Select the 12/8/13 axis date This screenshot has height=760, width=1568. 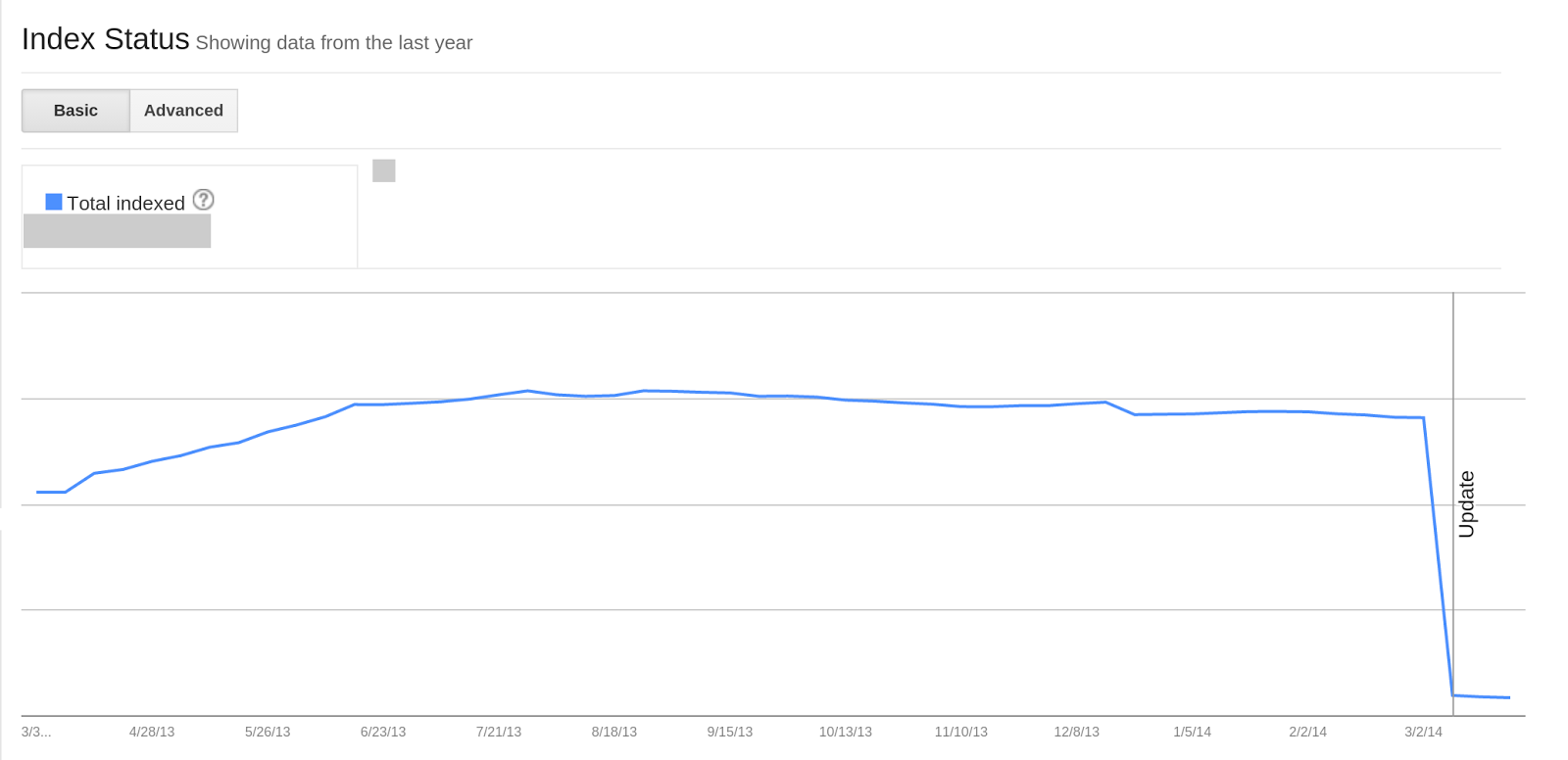[1077, 732]
